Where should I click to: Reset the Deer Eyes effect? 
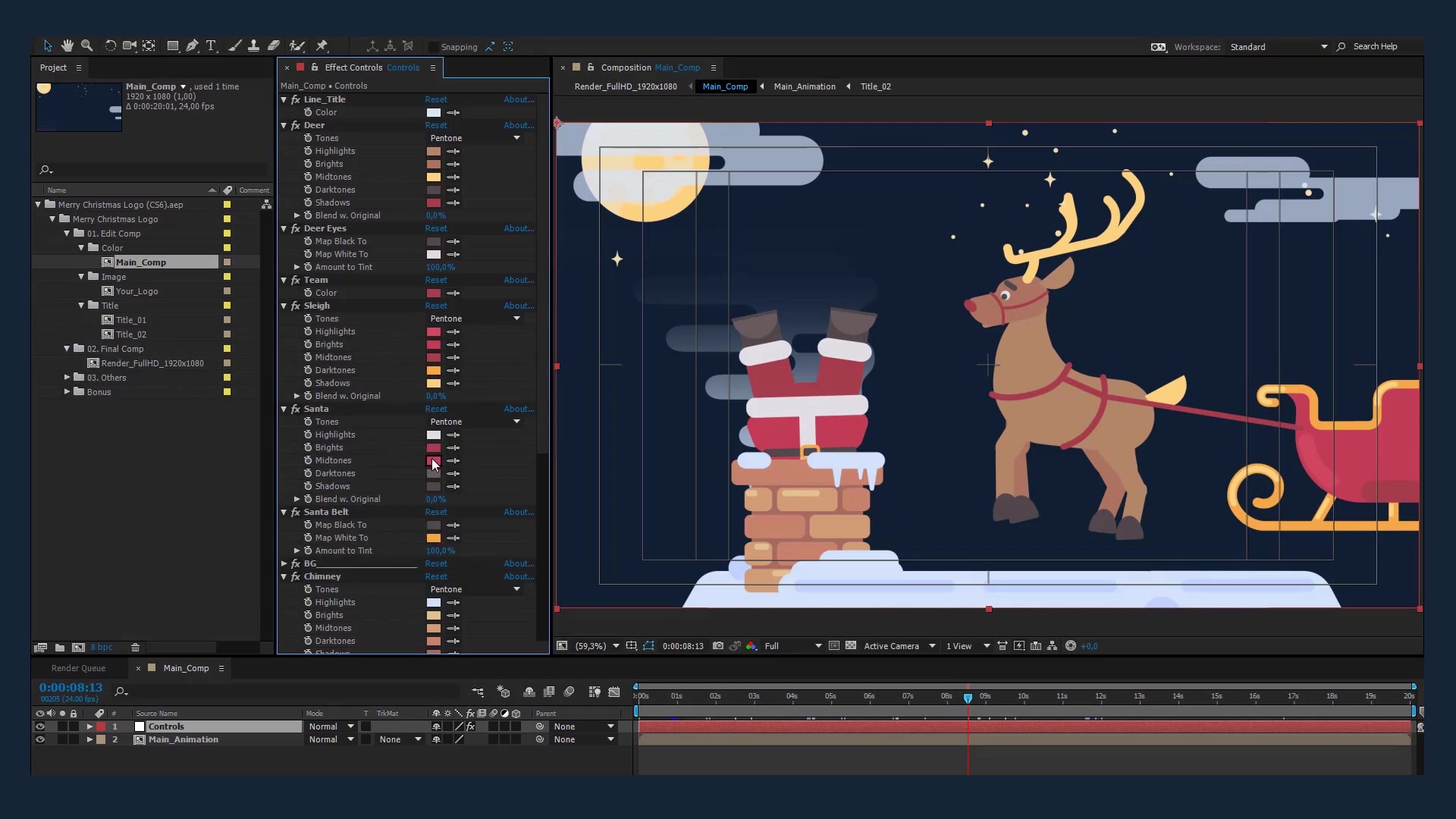(x=436, y=228)
